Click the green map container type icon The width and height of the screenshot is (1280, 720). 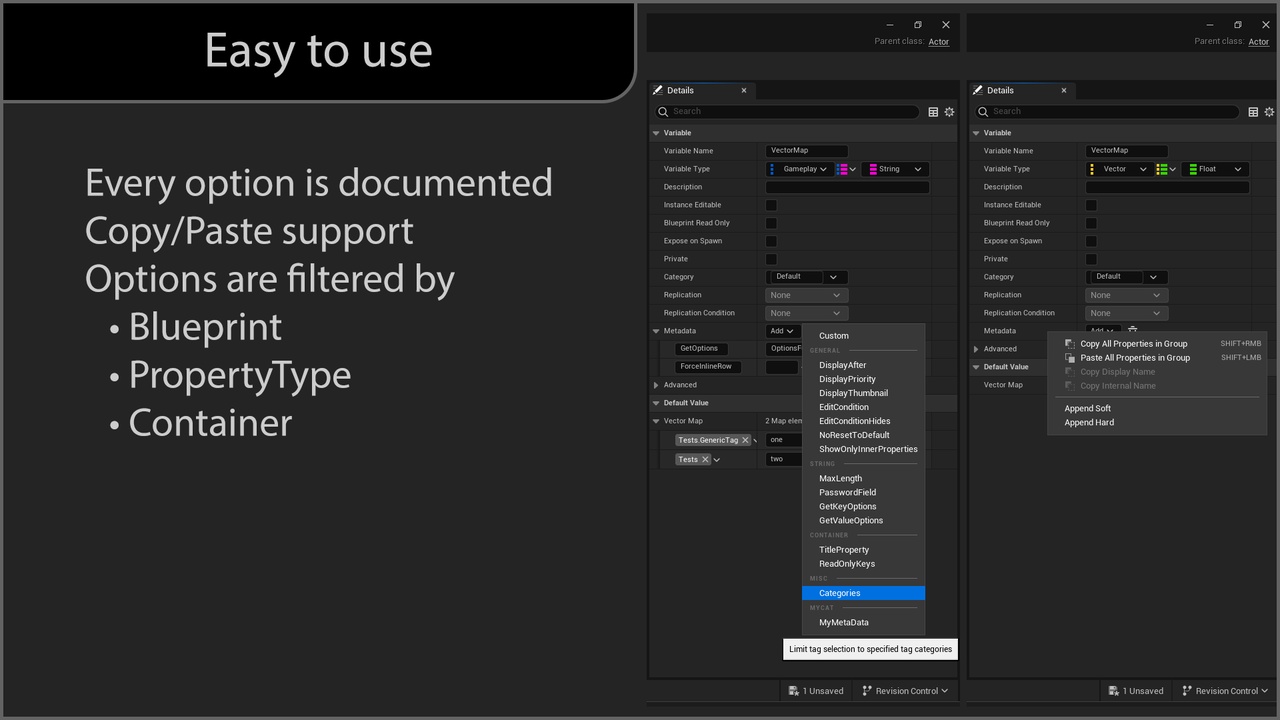tap(1162, 169)
